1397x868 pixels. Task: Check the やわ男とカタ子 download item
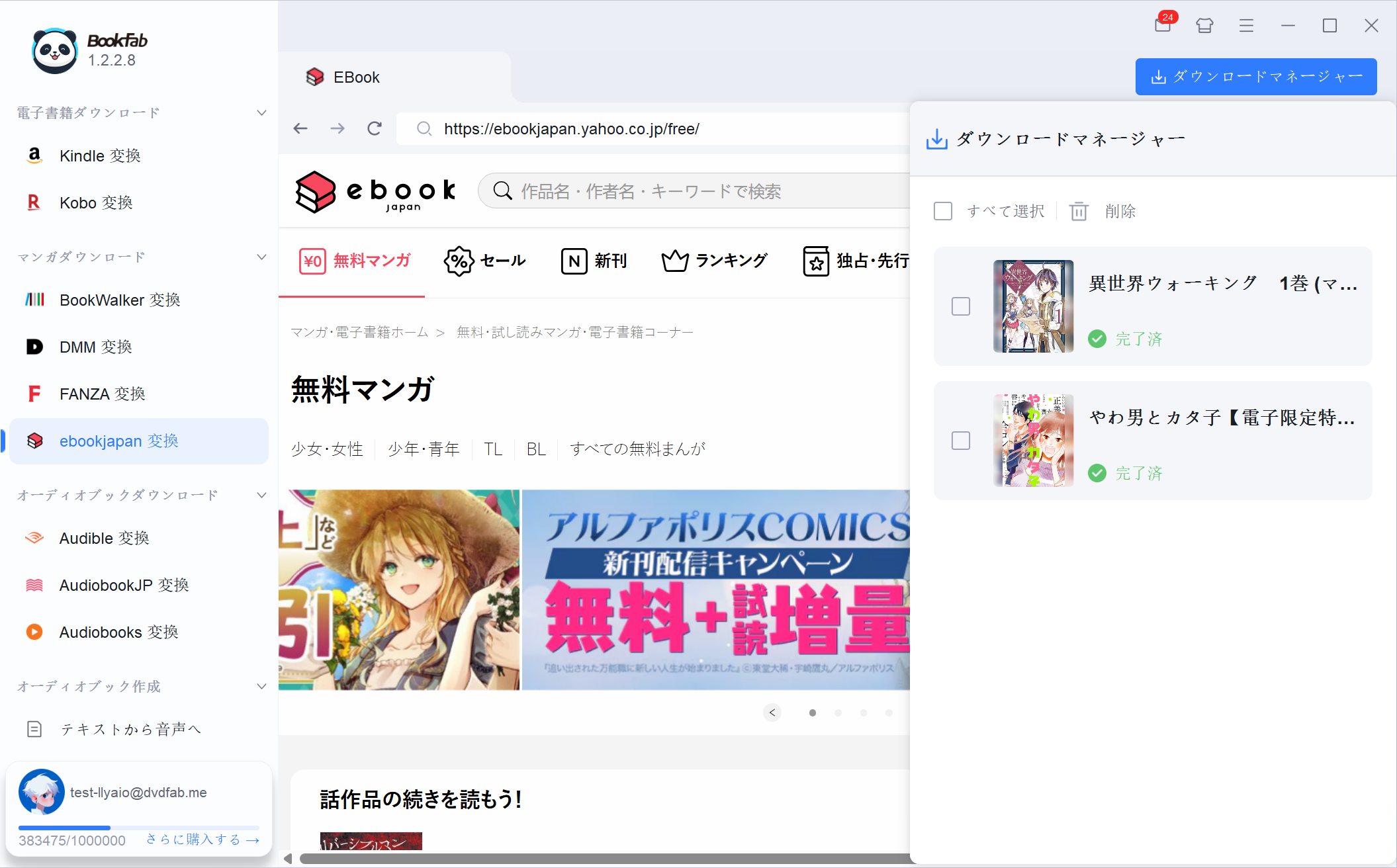(961, 440)
